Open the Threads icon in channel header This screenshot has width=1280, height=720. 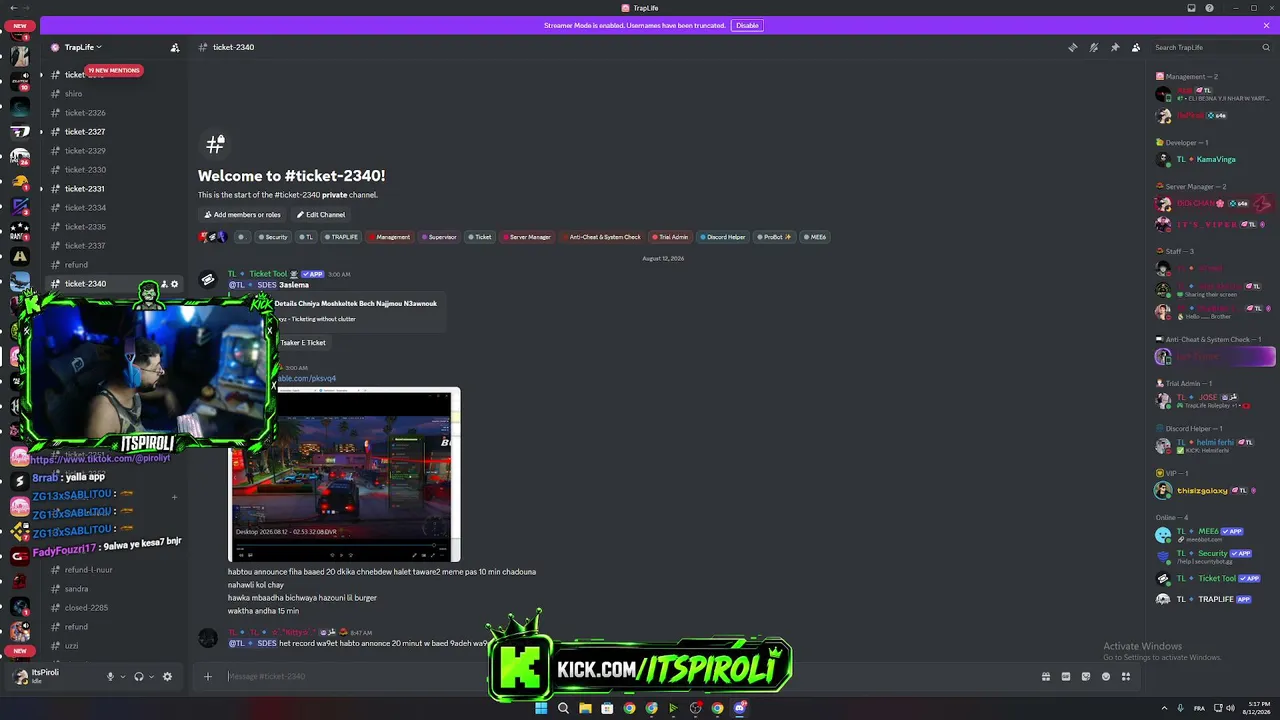point(1072,47)
